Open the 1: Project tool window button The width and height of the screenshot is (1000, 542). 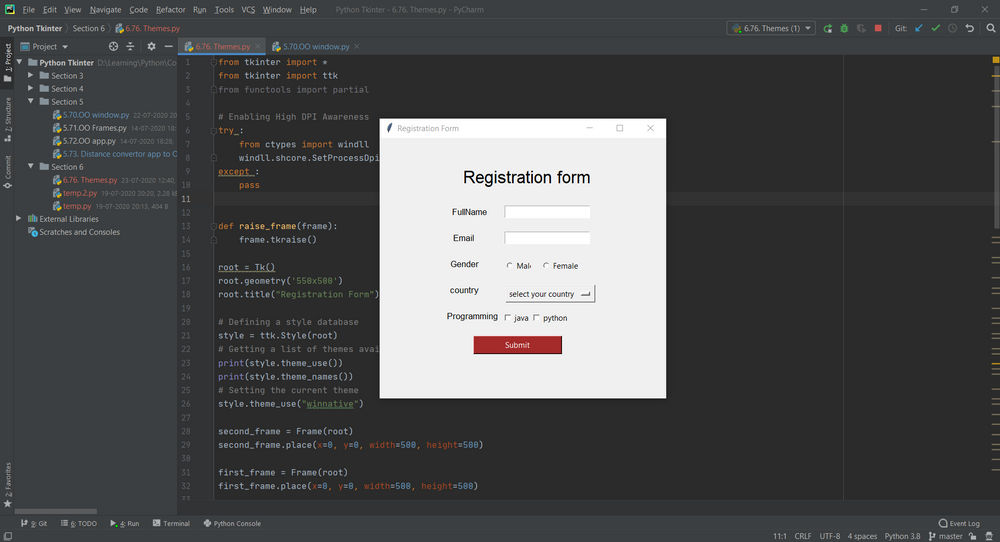tap(8, 62)
